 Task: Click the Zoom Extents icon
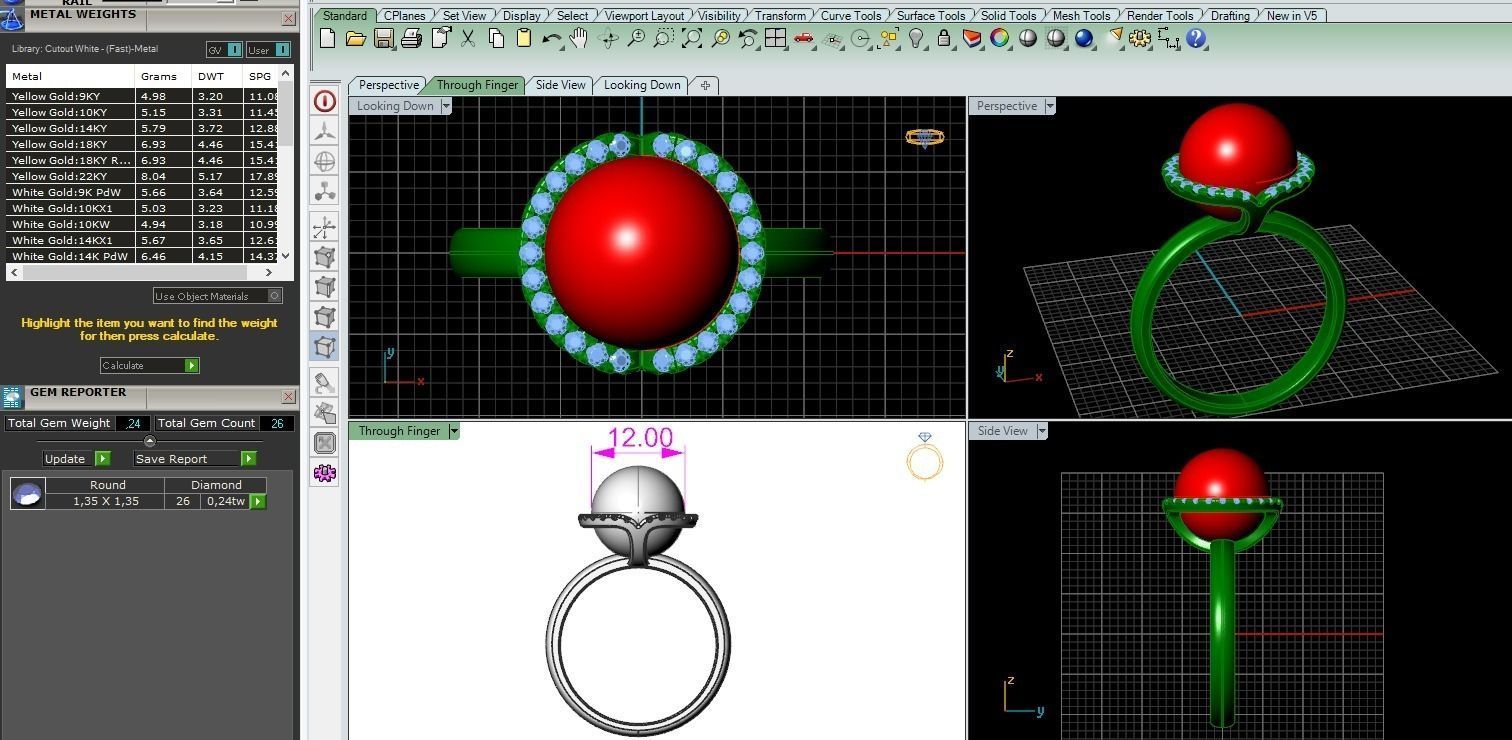pyautogui.click(x=691, y=39)
